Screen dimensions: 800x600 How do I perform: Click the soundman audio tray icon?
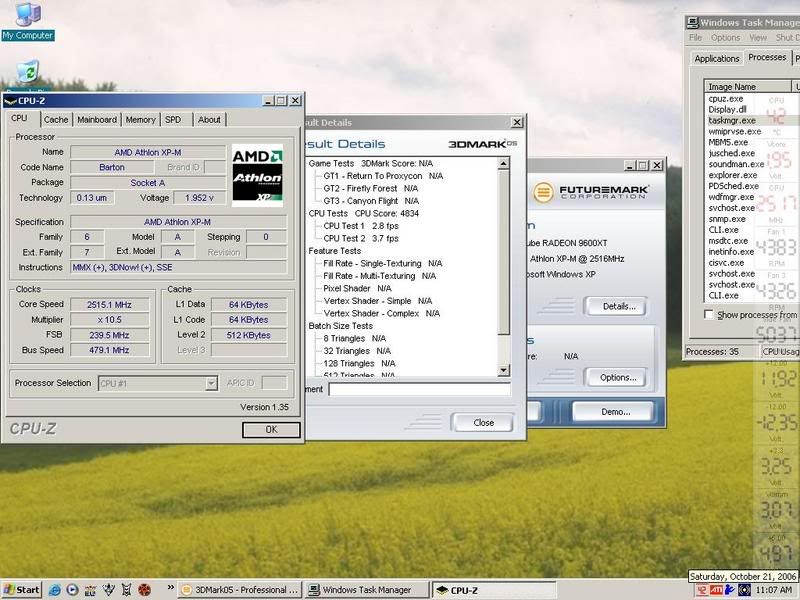pos(744,590)
